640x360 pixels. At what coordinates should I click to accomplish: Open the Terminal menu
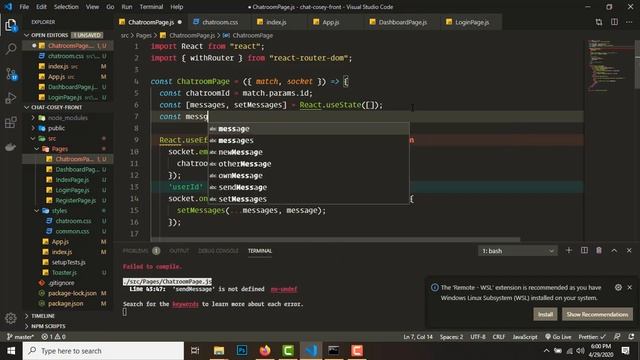[151, 7]
